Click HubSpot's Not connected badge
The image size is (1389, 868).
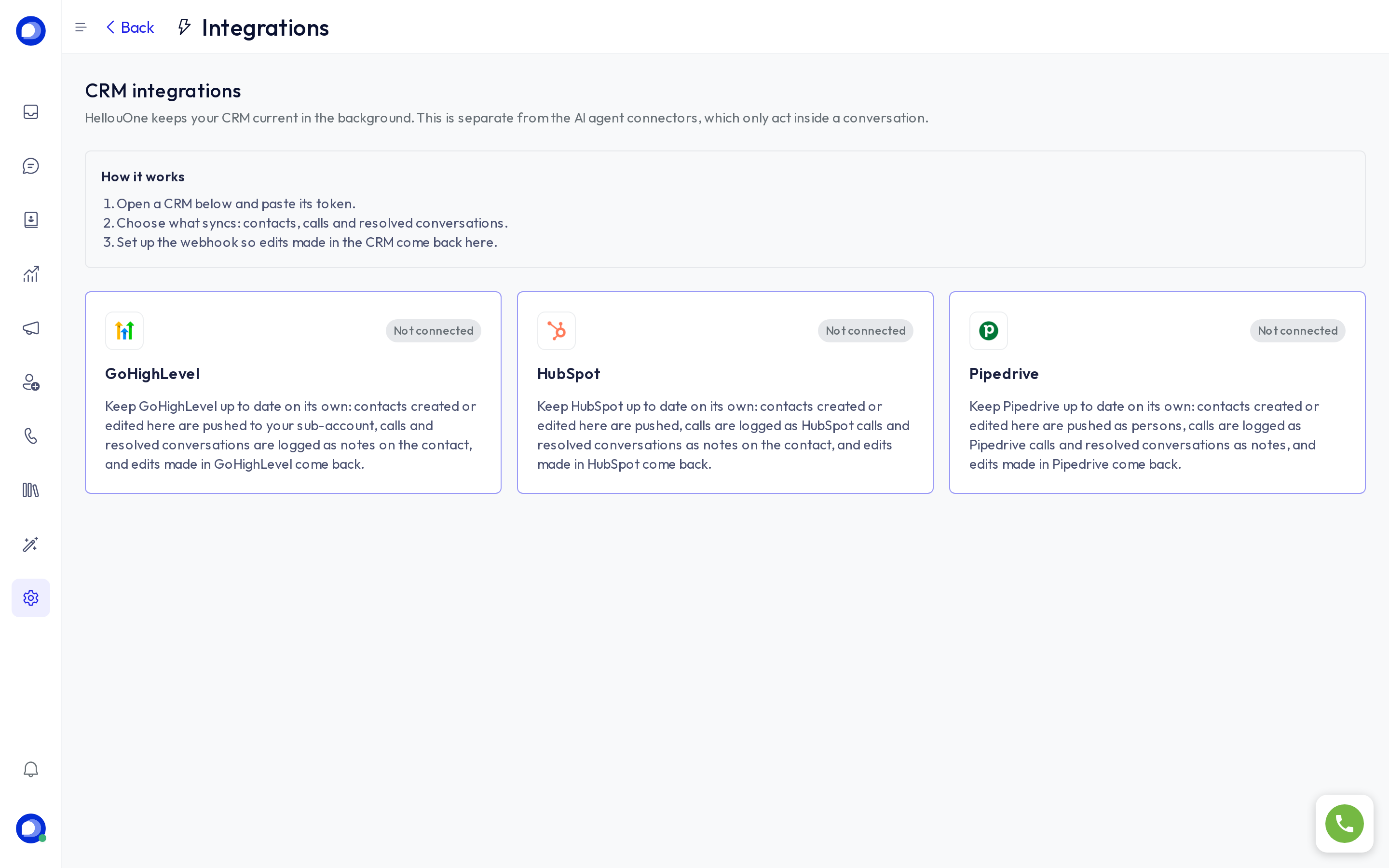pyautogui.click(x=866, y=331)
